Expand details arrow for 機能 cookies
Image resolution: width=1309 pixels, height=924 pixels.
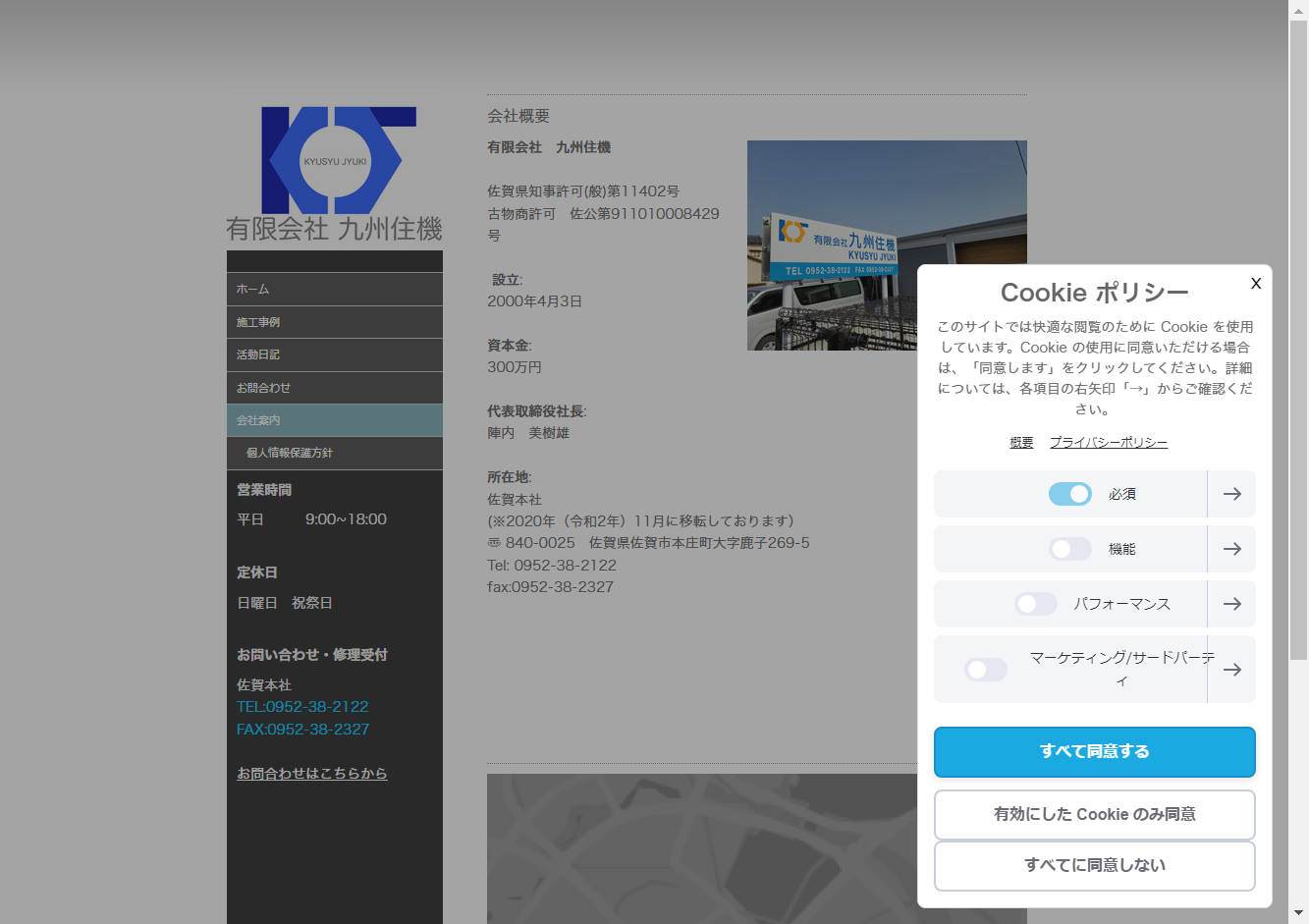pos(1231,549)
